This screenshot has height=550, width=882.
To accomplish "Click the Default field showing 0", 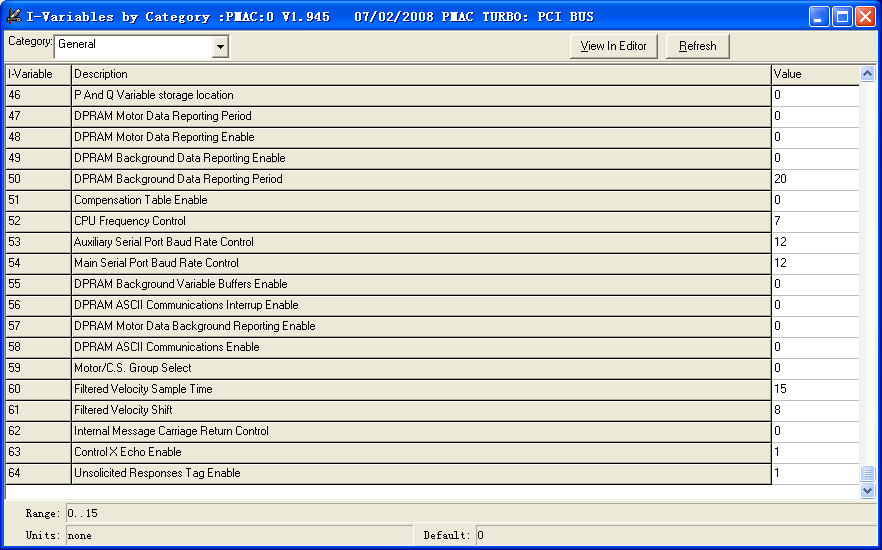I will pos(677,535).
